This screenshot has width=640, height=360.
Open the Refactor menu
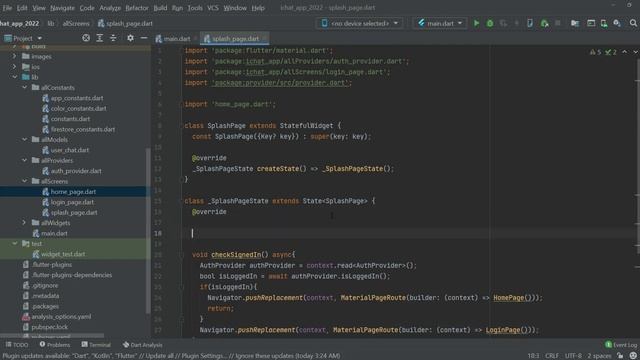pos(137,8)
